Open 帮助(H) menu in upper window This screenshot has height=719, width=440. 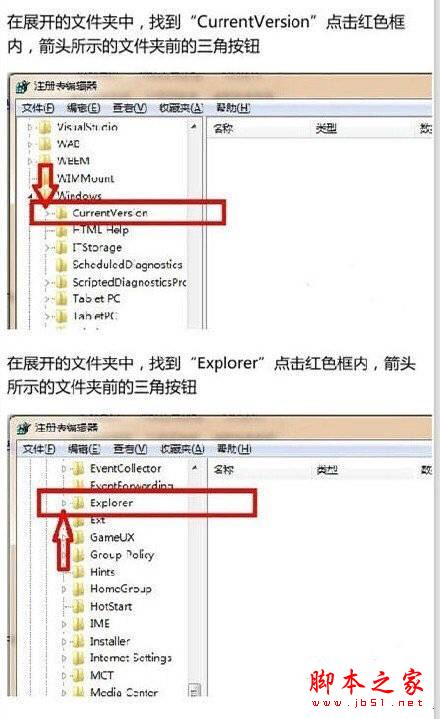click(233, 108)
